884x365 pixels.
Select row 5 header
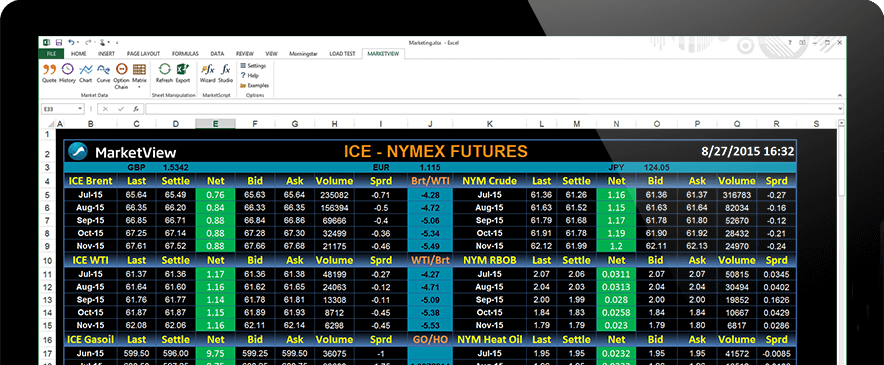click(47, 194)
